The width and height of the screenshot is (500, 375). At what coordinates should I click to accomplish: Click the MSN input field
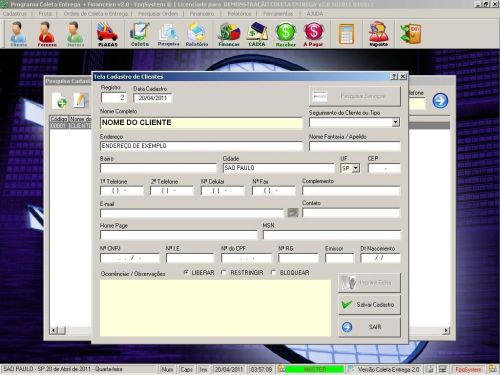pos(332,235)
